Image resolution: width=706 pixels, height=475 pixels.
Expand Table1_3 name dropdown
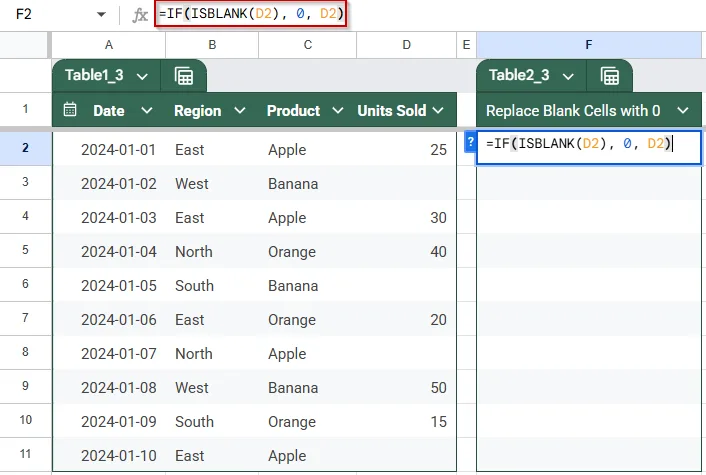click(142, 77)
